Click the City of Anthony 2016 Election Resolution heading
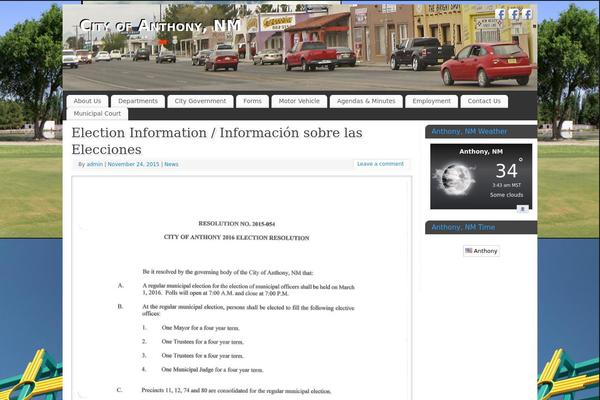600x400 pixels. pos(236,237)
